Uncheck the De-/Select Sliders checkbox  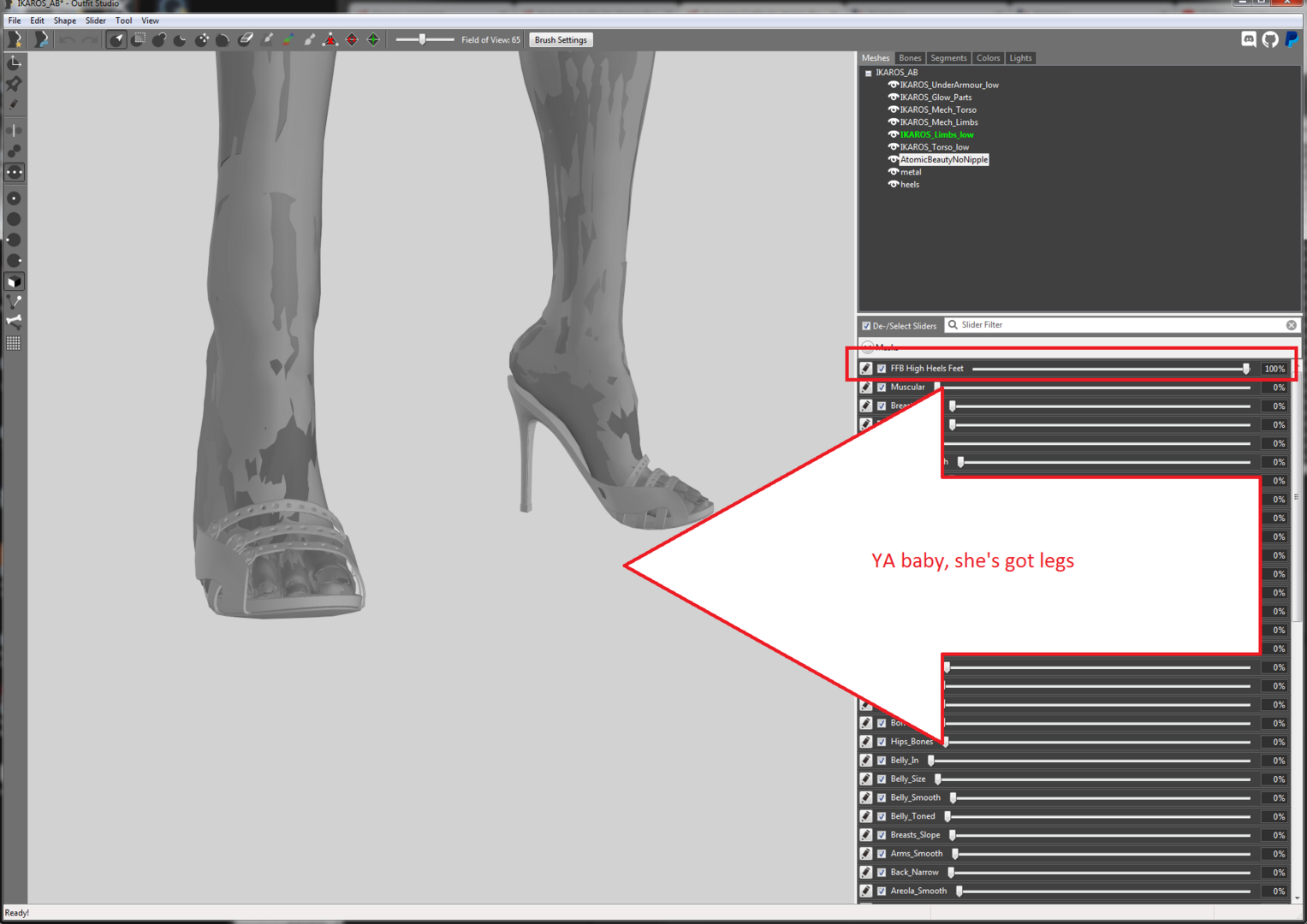866,326
